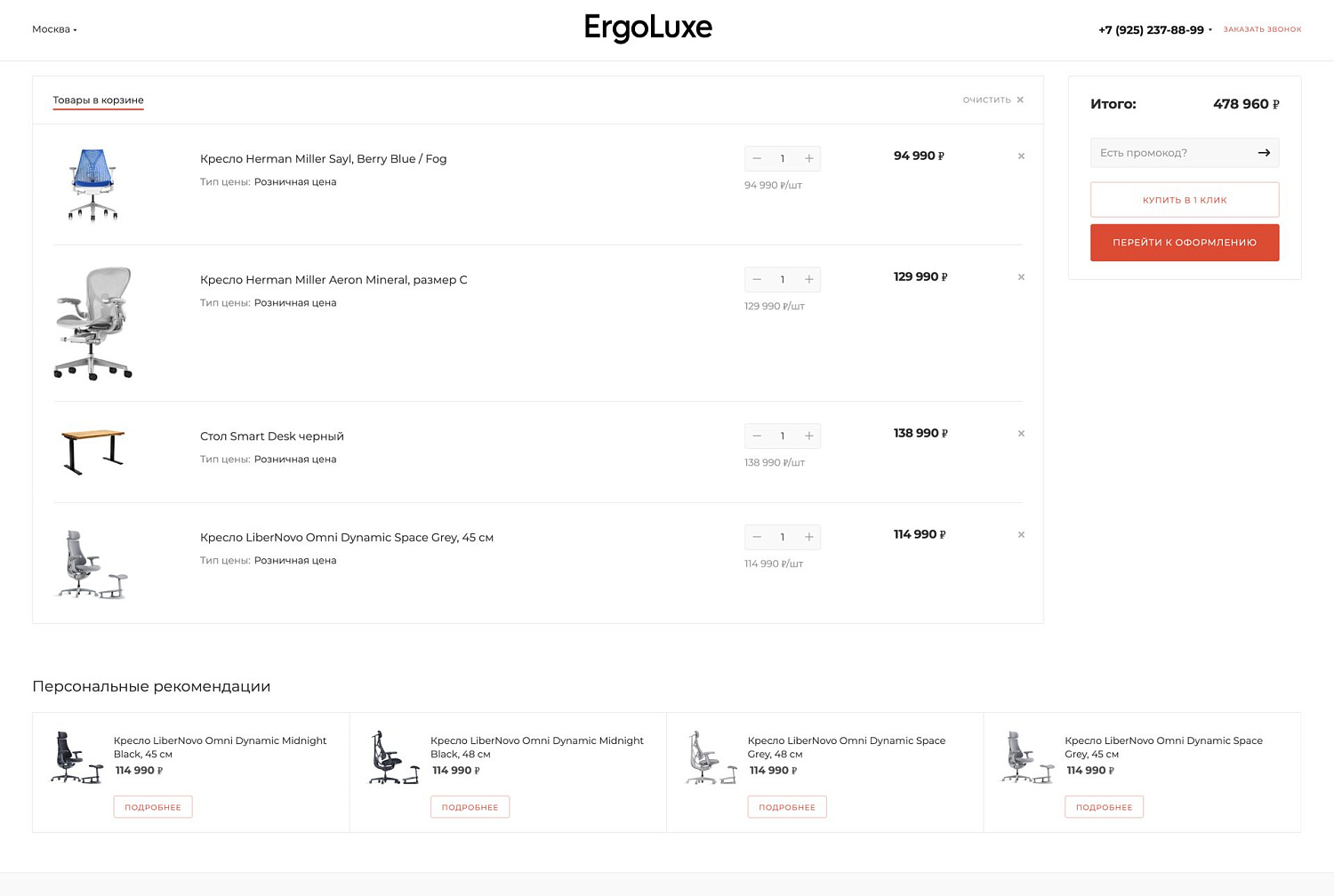
Task: Click ПОДРОБНЕЕ for Space Grey 48 см chair
Action: coord(786,806)
